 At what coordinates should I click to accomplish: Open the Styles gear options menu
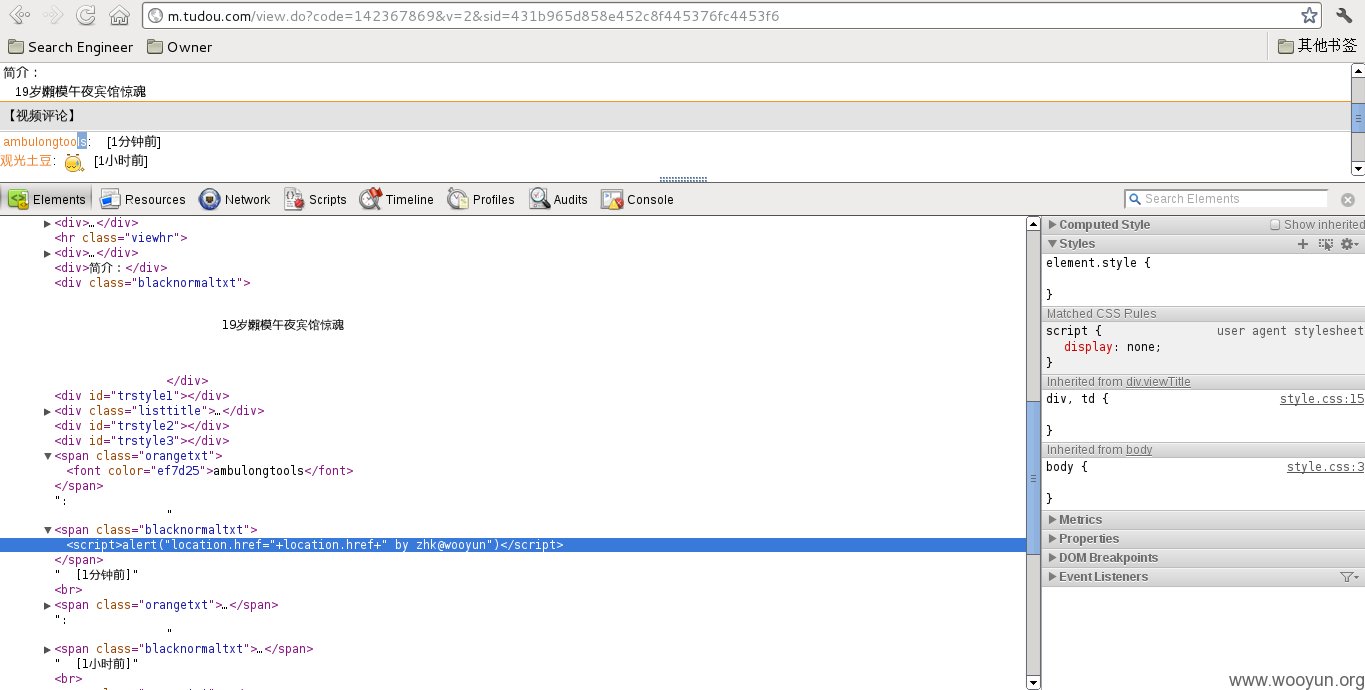pos(1350,244)
